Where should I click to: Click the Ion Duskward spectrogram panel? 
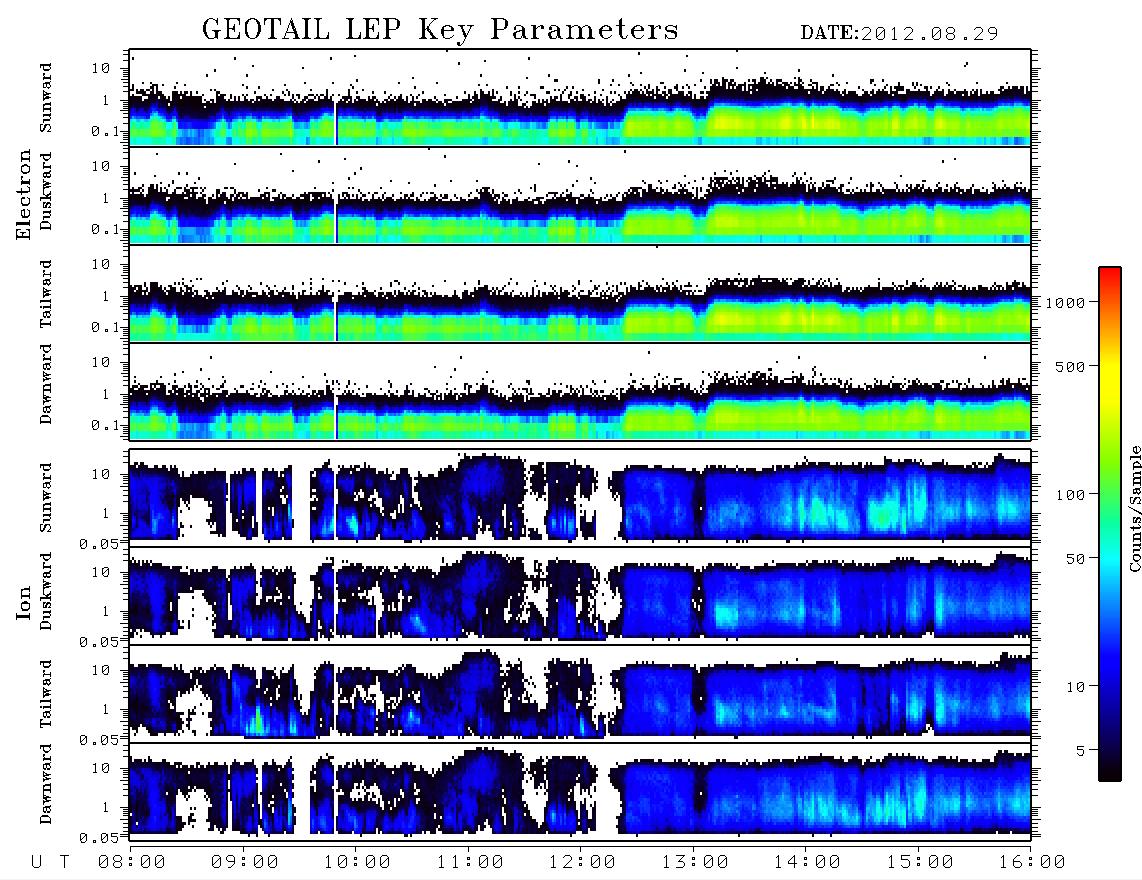580,595
